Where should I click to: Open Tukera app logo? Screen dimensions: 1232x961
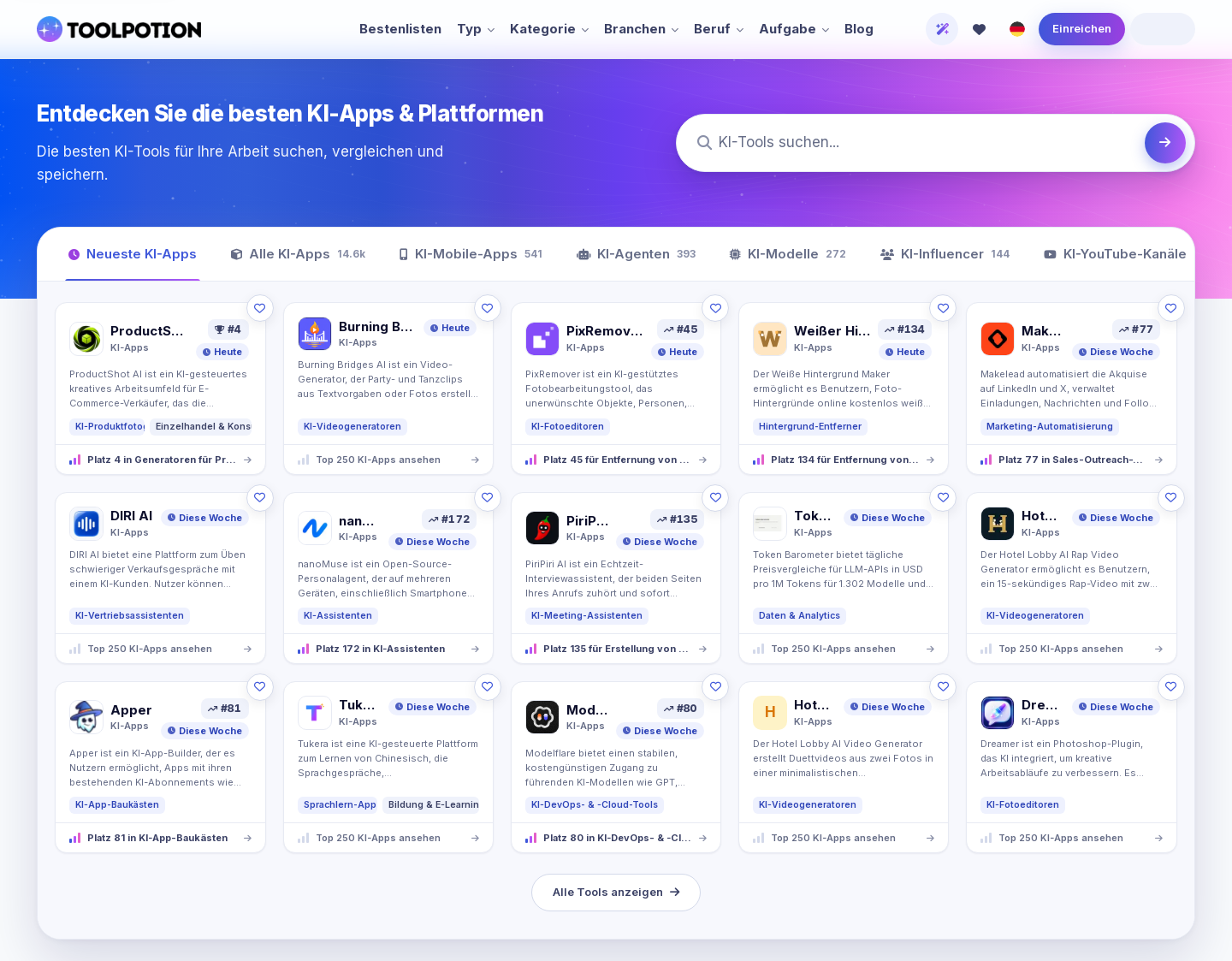pos(315,713)
